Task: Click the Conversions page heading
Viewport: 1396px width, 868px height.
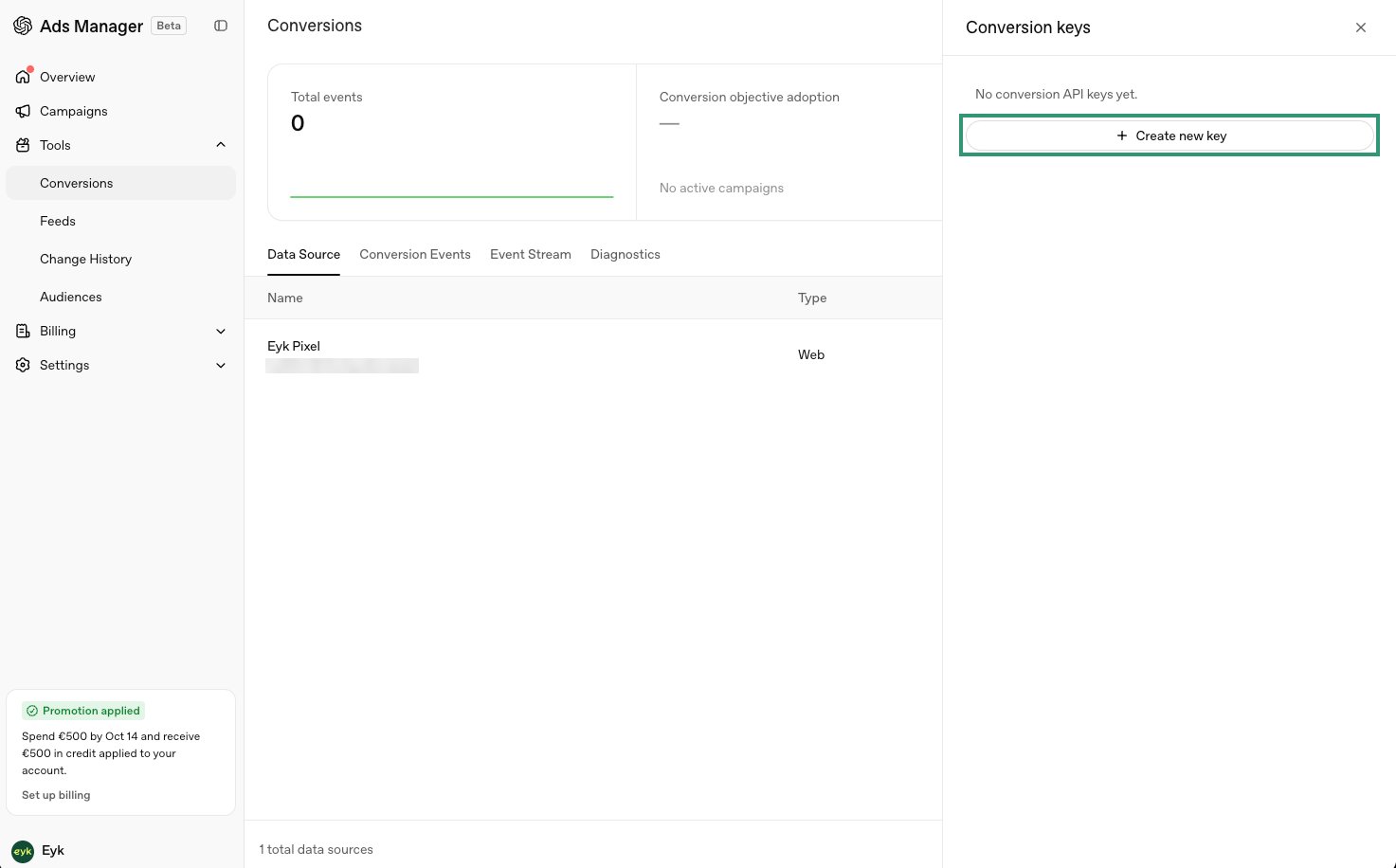Action: point(315,26)
